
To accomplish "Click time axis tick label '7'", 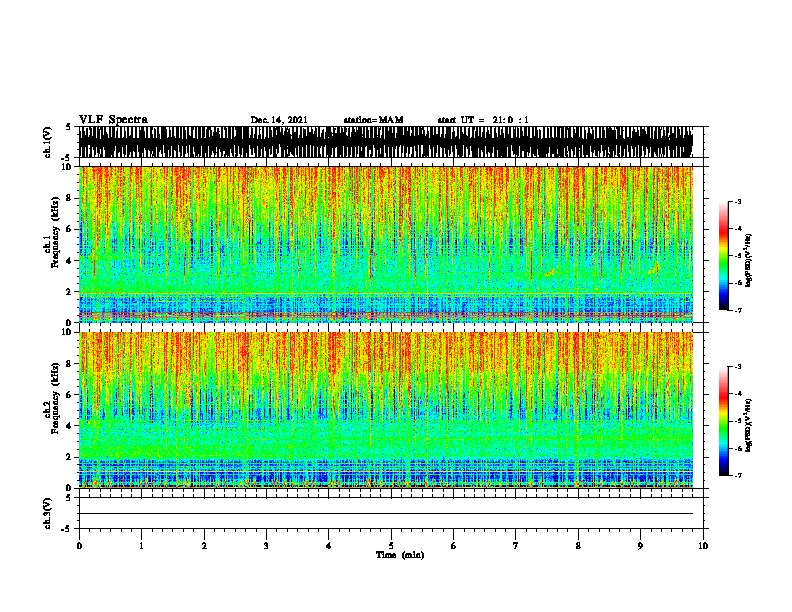I will tap(516, 545).
